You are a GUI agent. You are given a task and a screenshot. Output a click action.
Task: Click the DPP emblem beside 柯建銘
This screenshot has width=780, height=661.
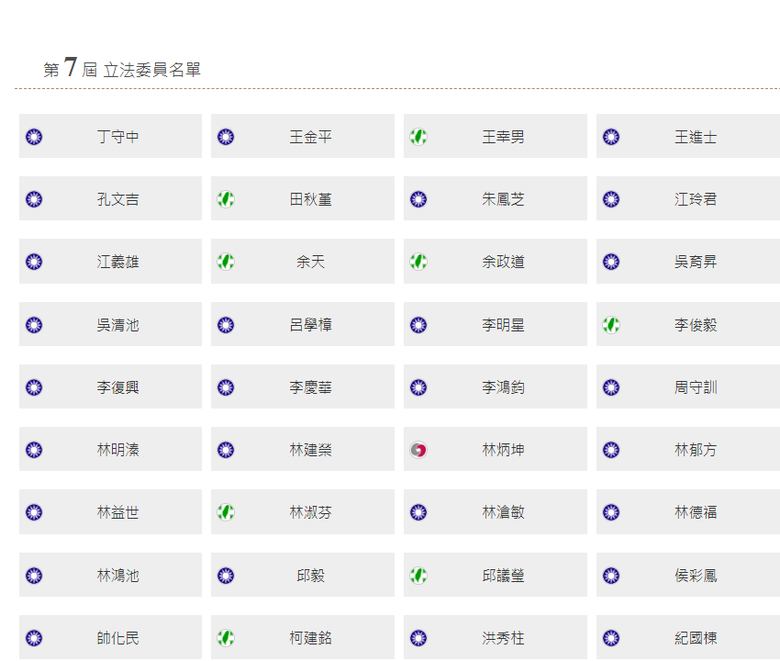click(226, 638)
